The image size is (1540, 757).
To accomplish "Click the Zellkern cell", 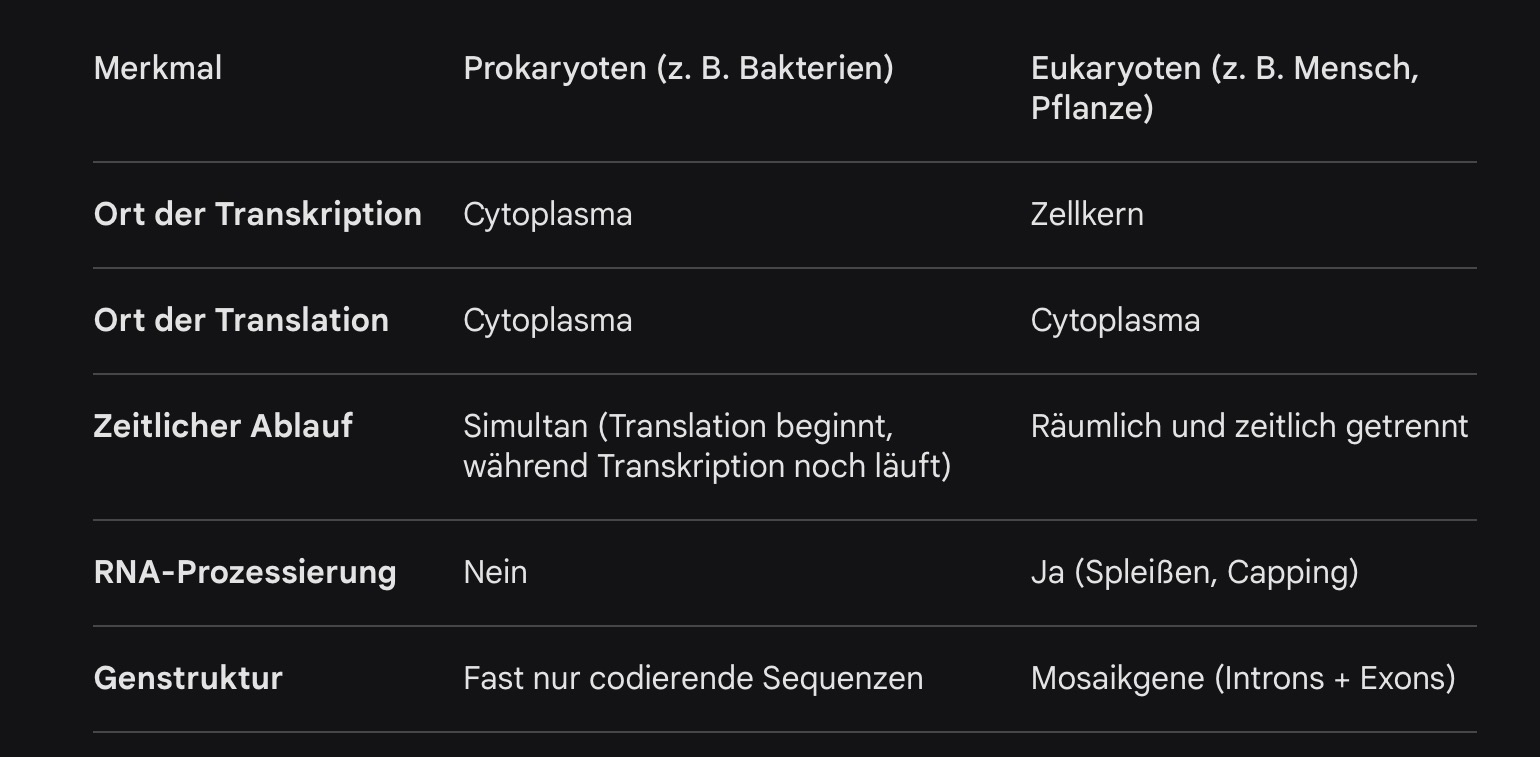I will click(x=1087, y=215).
